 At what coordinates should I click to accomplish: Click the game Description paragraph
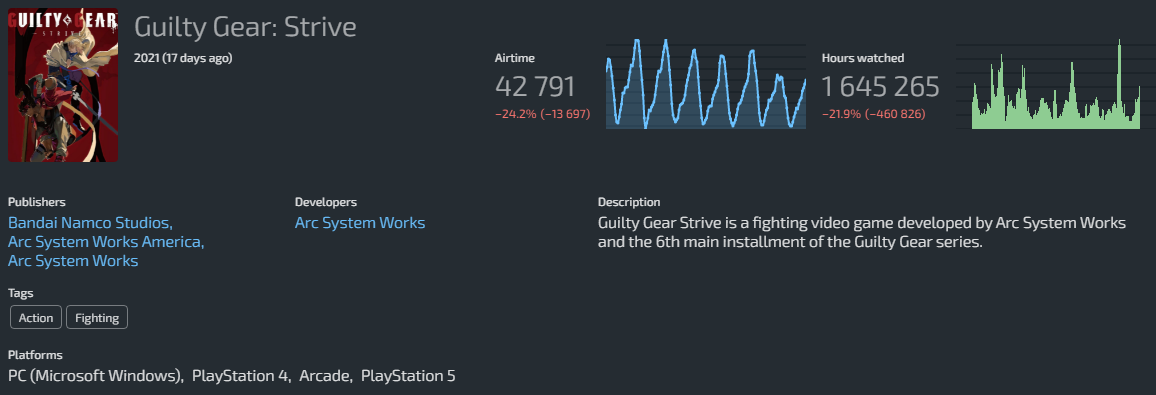[862, 232]
